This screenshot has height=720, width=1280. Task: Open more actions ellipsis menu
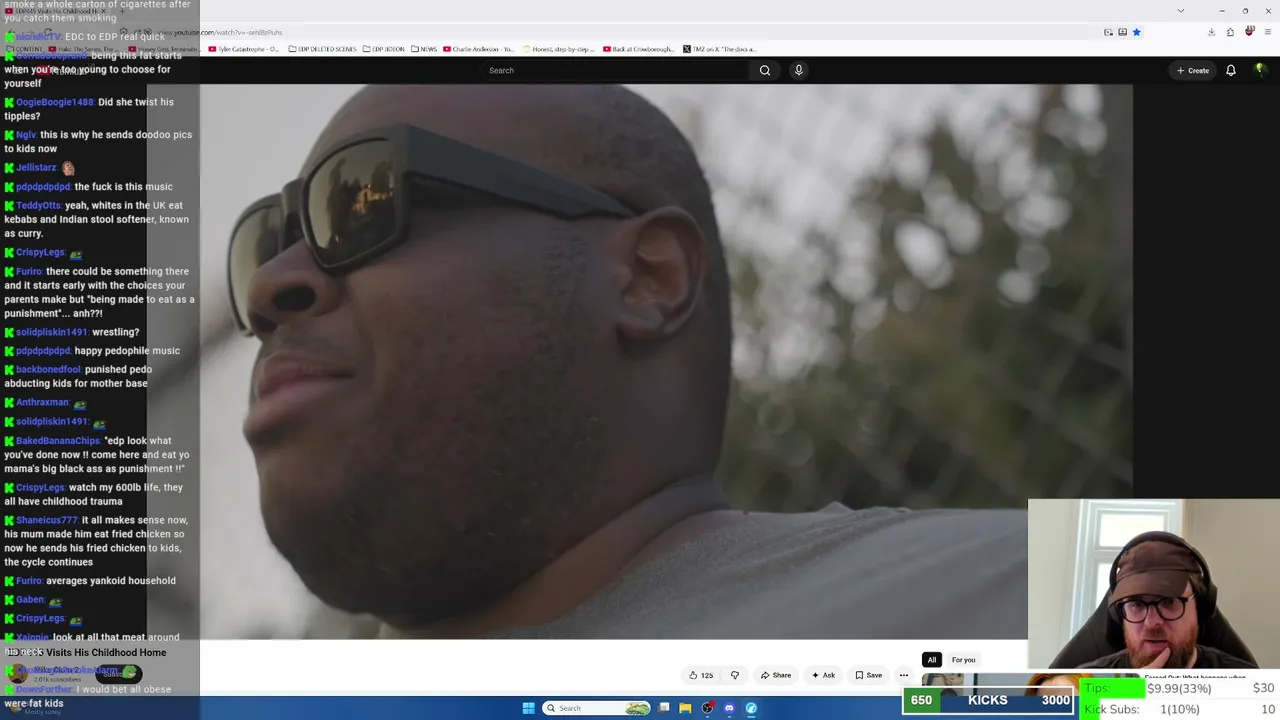[x=904, y=675]
